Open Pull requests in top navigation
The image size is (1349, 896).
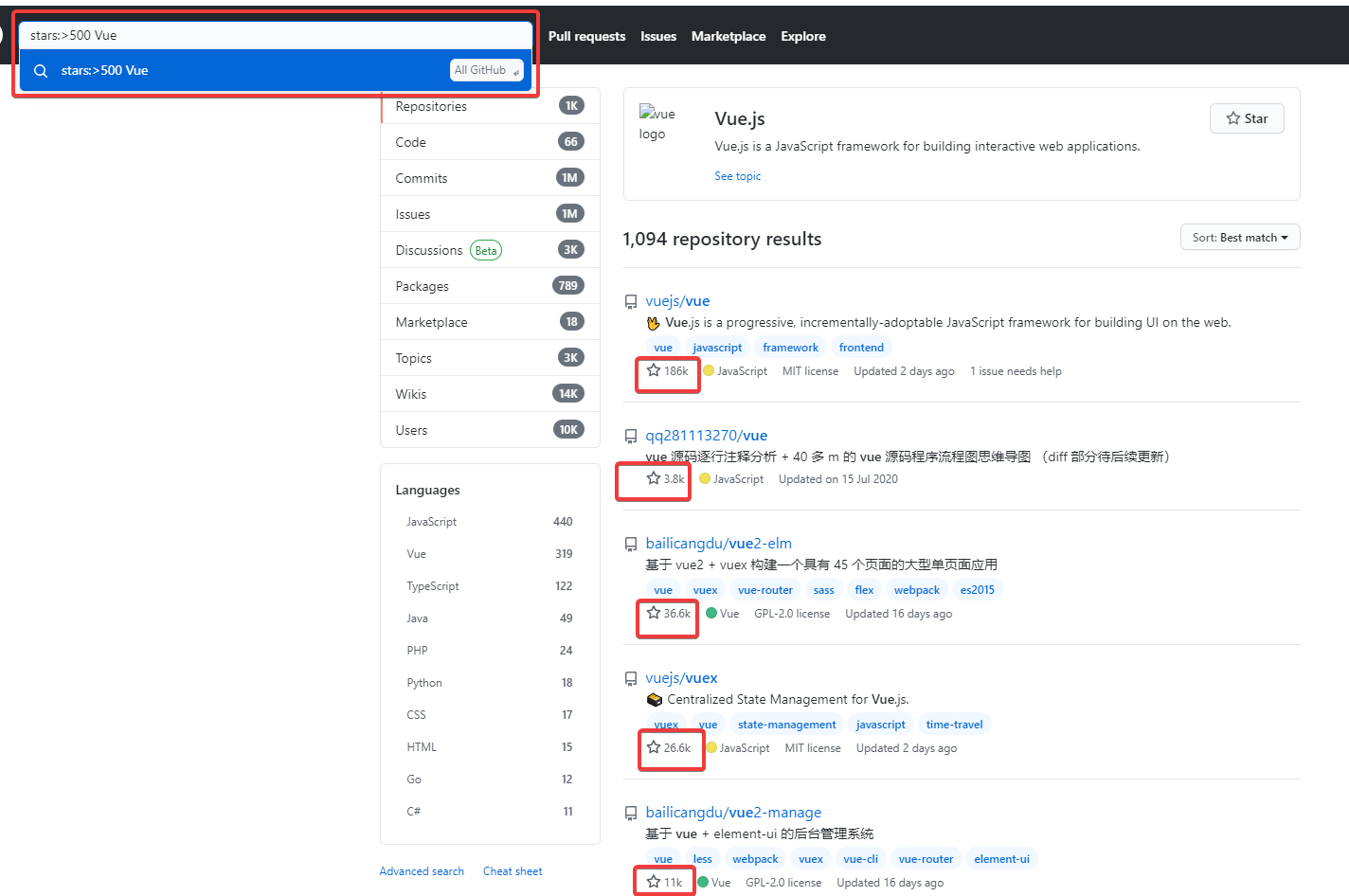click(x=586, y=36)
